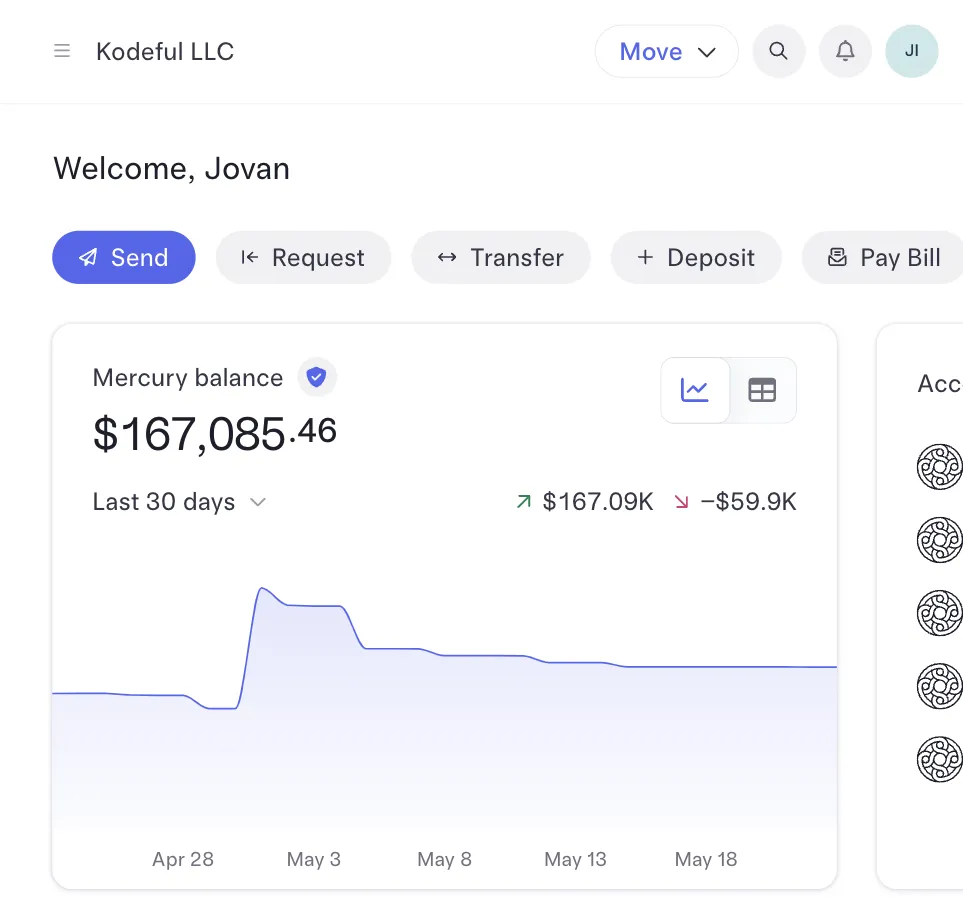
Task: Click the FDIC shield badge icon
Action: [317, 377]
